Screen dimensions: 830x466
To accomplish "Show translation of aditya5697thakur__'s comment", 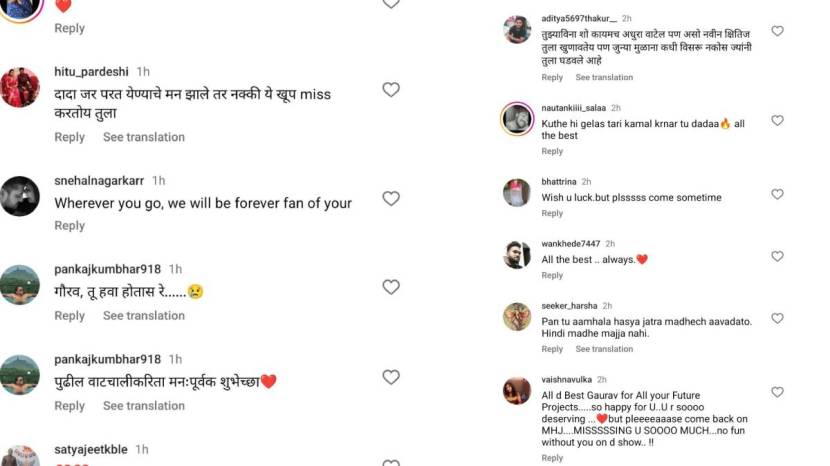I will click(x=604, y=77).
